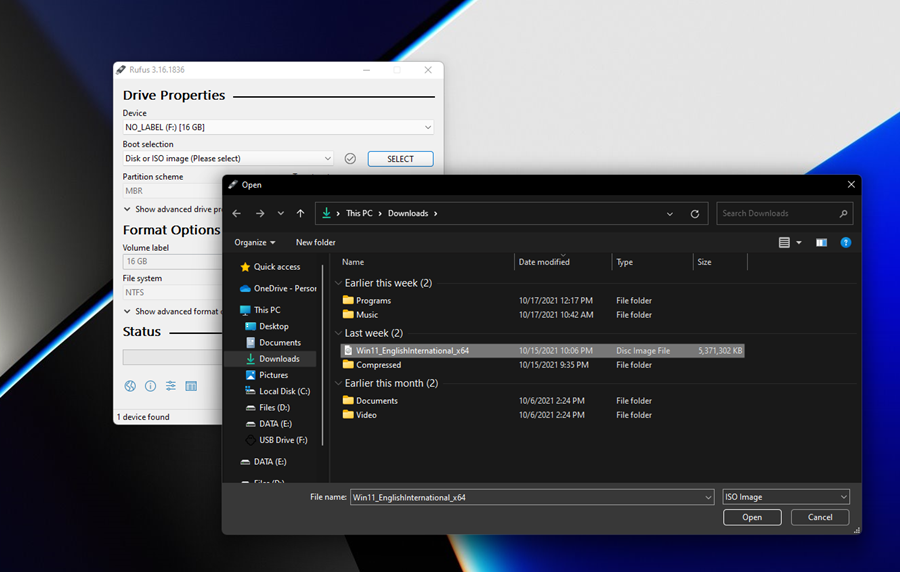Click the File name text field
The height and width of the screenshot is (572, 900).
527,497
